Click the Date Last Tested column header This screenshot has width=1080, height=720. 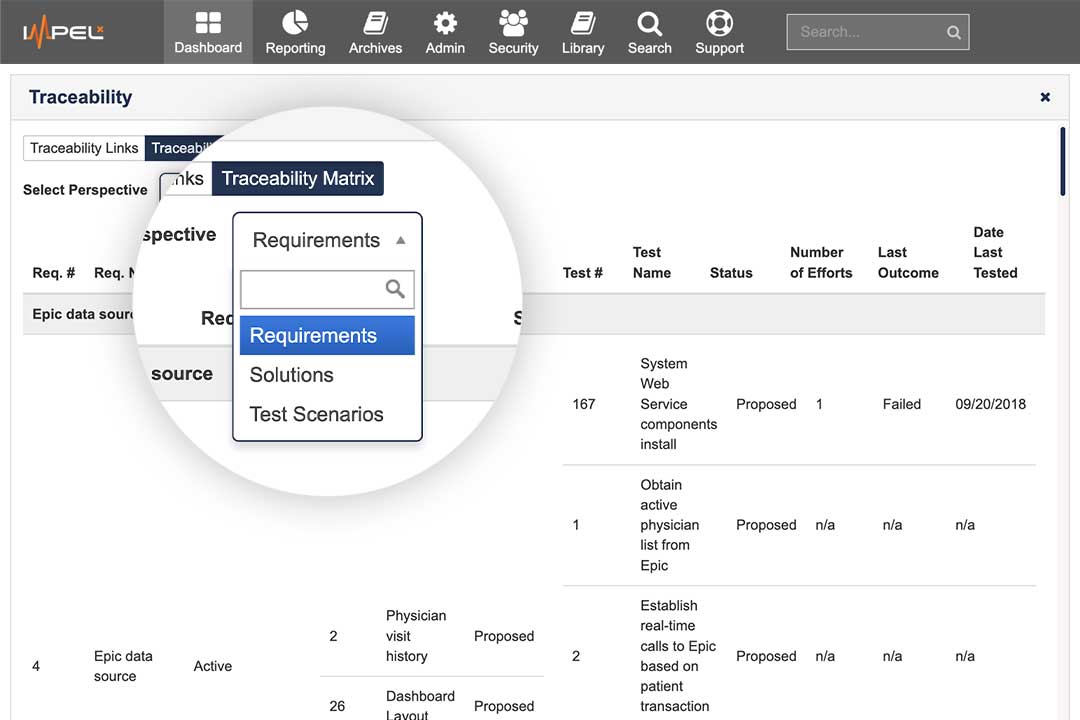coord(995,252)
